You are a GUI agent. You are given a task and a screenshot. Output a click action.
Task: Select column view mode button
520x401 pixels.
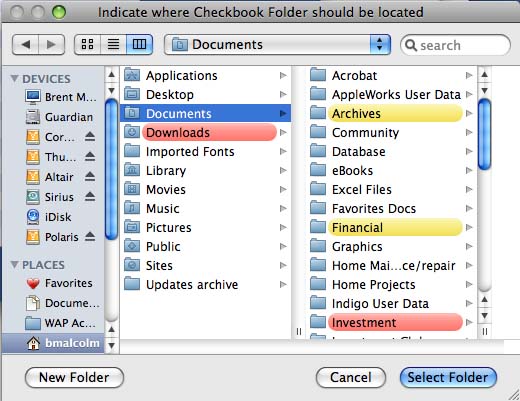click(x=139, y=44)
